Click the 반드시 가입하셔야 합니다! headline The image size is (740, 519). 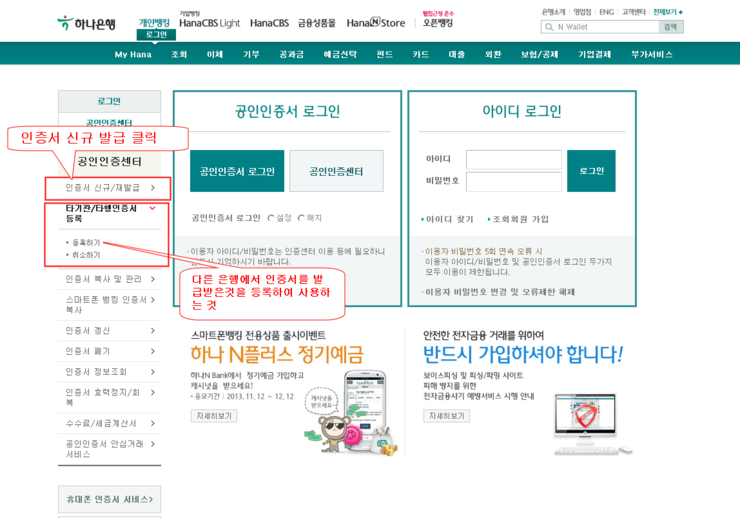pos(523,354)
